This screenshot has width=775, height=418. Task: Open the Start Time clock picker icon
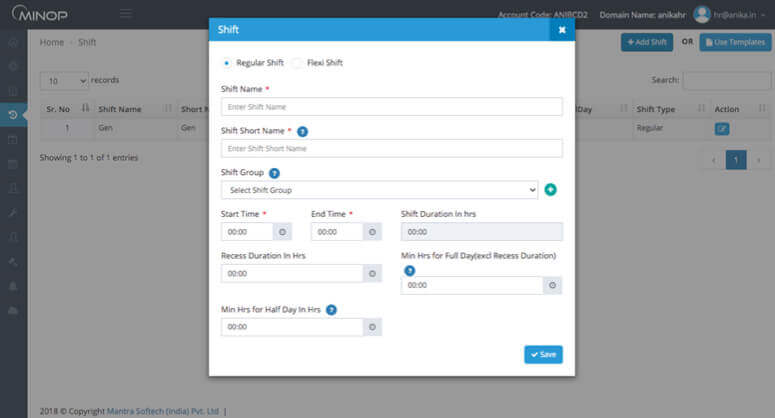pyautogui.click(x=283, y=232)
